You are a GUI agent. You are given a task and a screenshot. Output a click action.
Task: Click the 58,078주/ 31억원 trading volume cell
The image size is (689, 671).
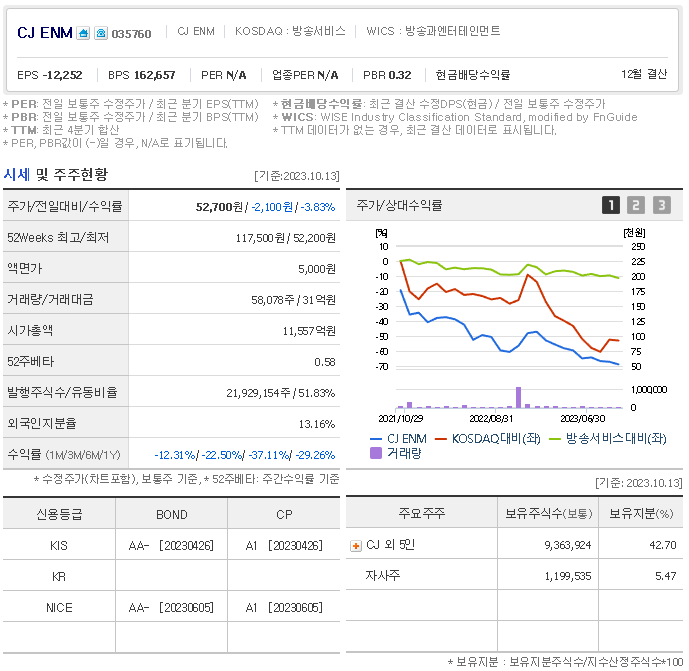294,300
